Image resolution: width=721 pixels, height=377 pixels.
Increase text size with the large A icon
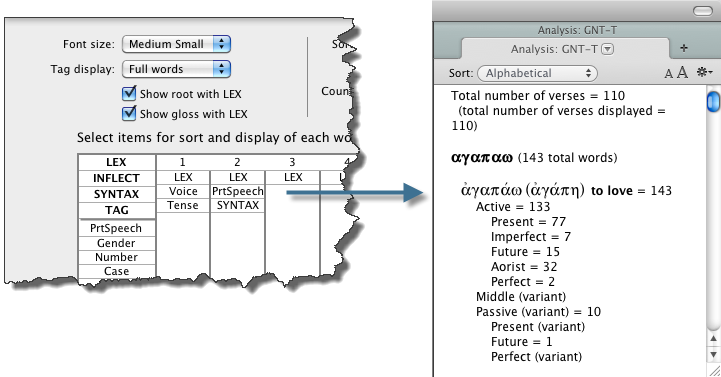(x=682, y=72)
